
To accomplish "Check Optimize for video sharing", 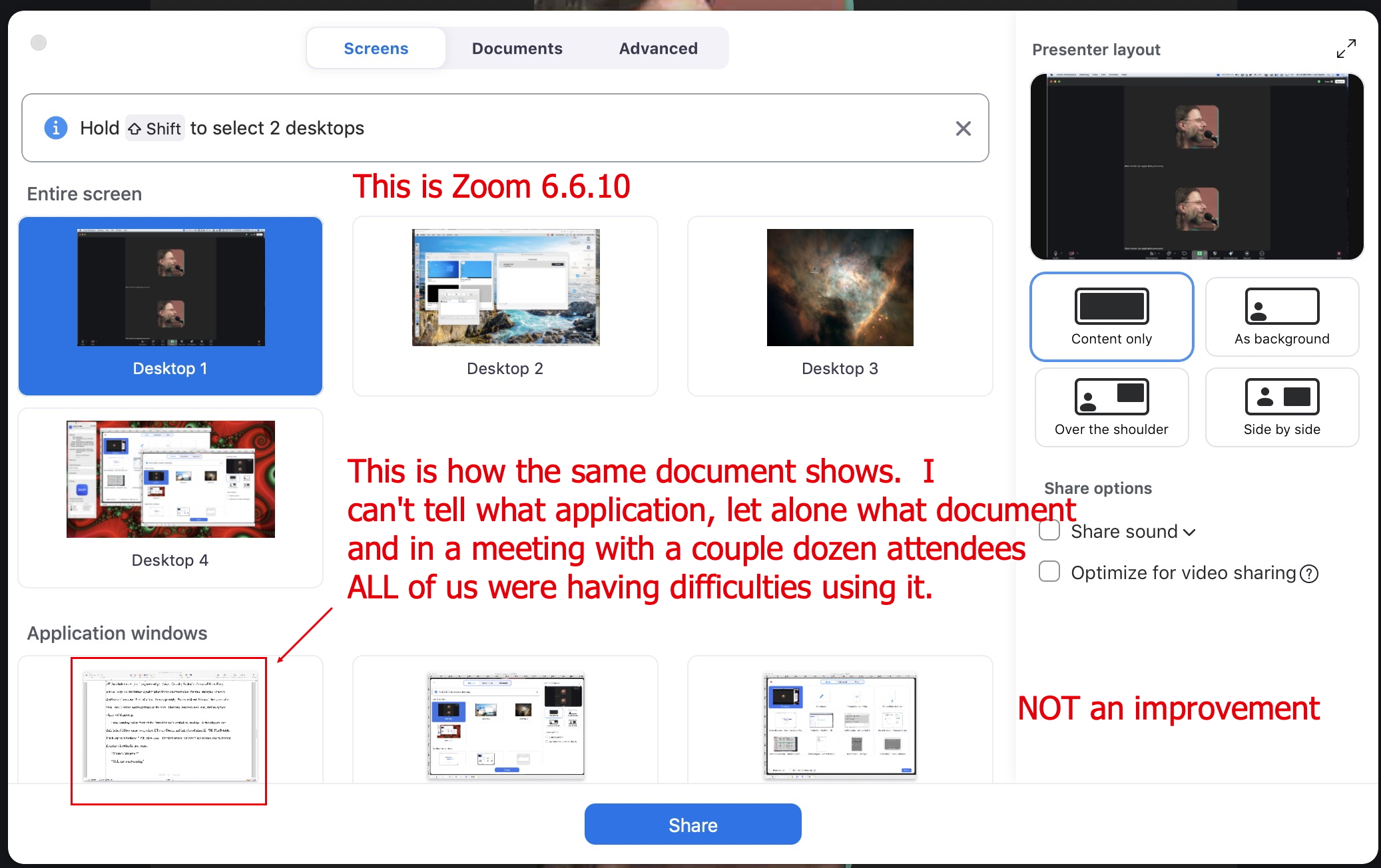I will point(1049,572).
